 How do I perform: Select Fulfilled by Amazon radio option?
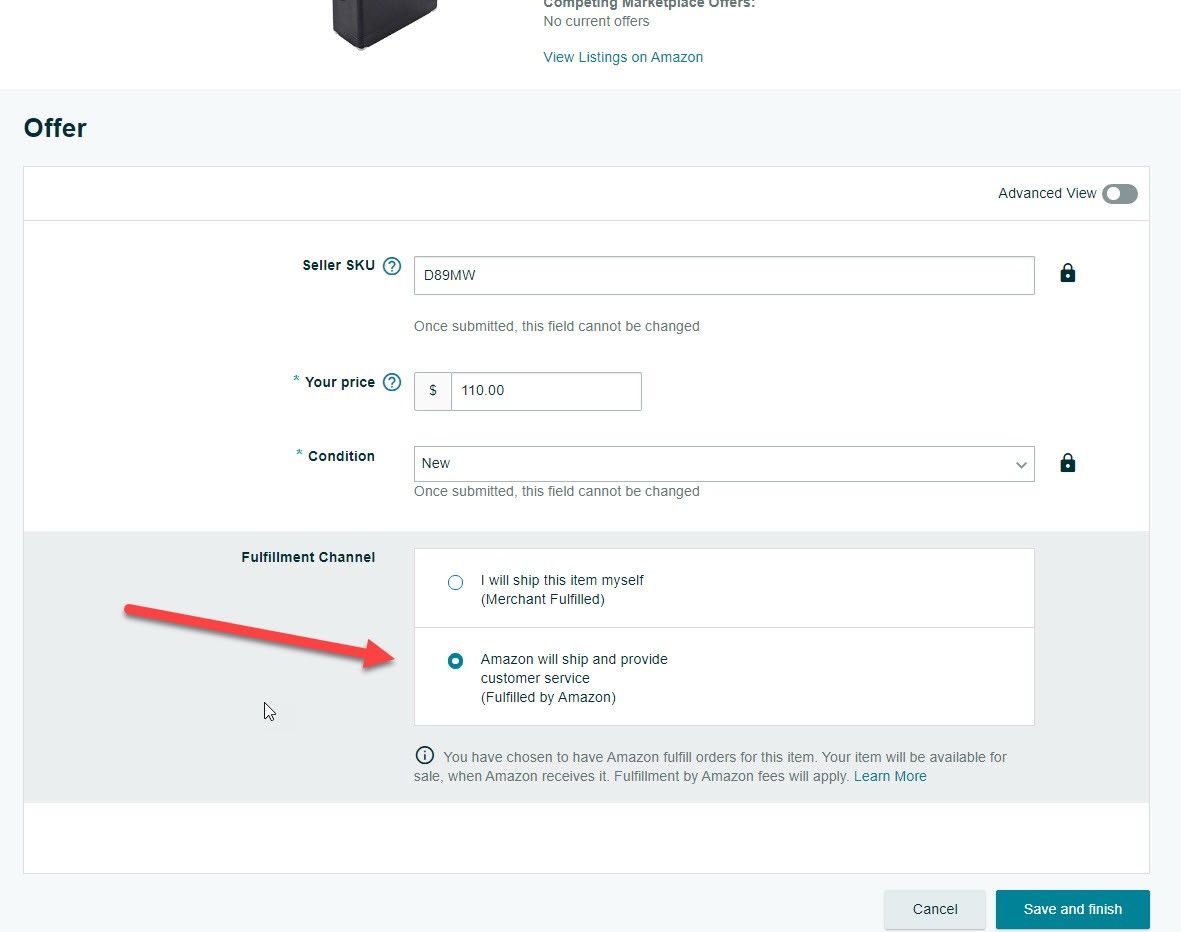coord(455,661)
